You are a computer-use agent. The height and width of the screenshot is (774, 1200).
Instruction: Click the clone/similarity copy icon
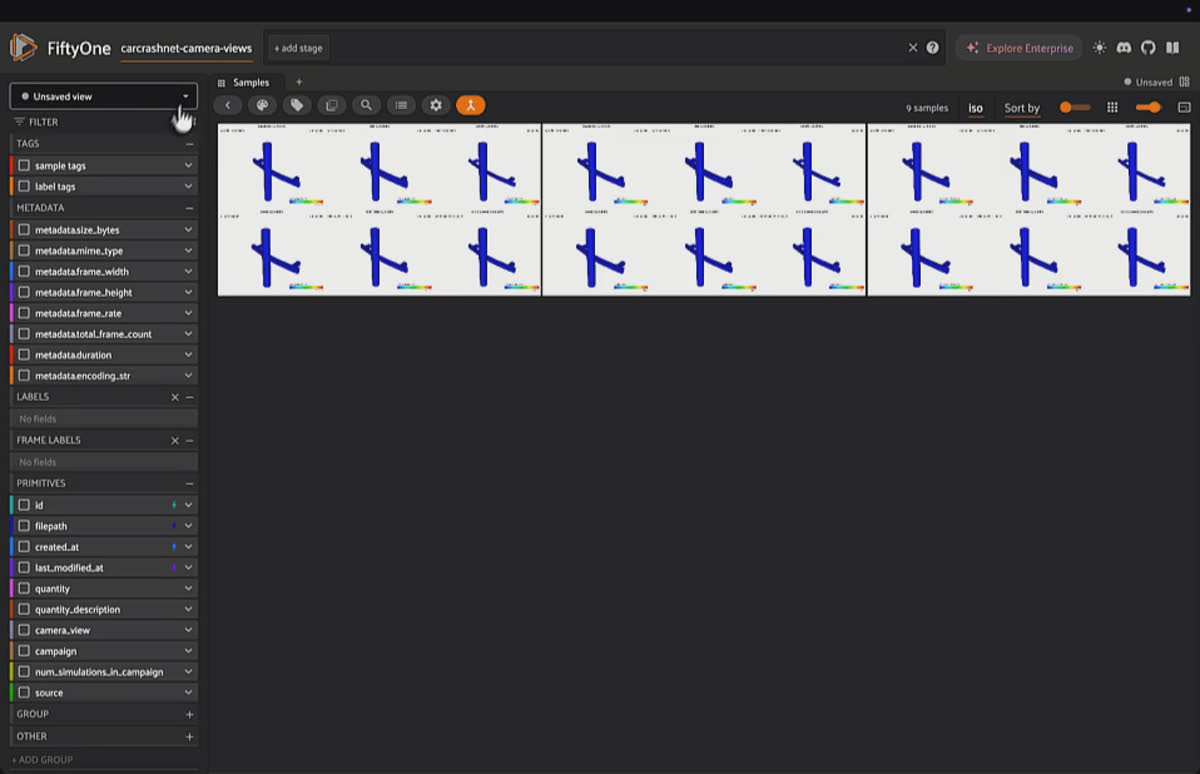point(332,105)
